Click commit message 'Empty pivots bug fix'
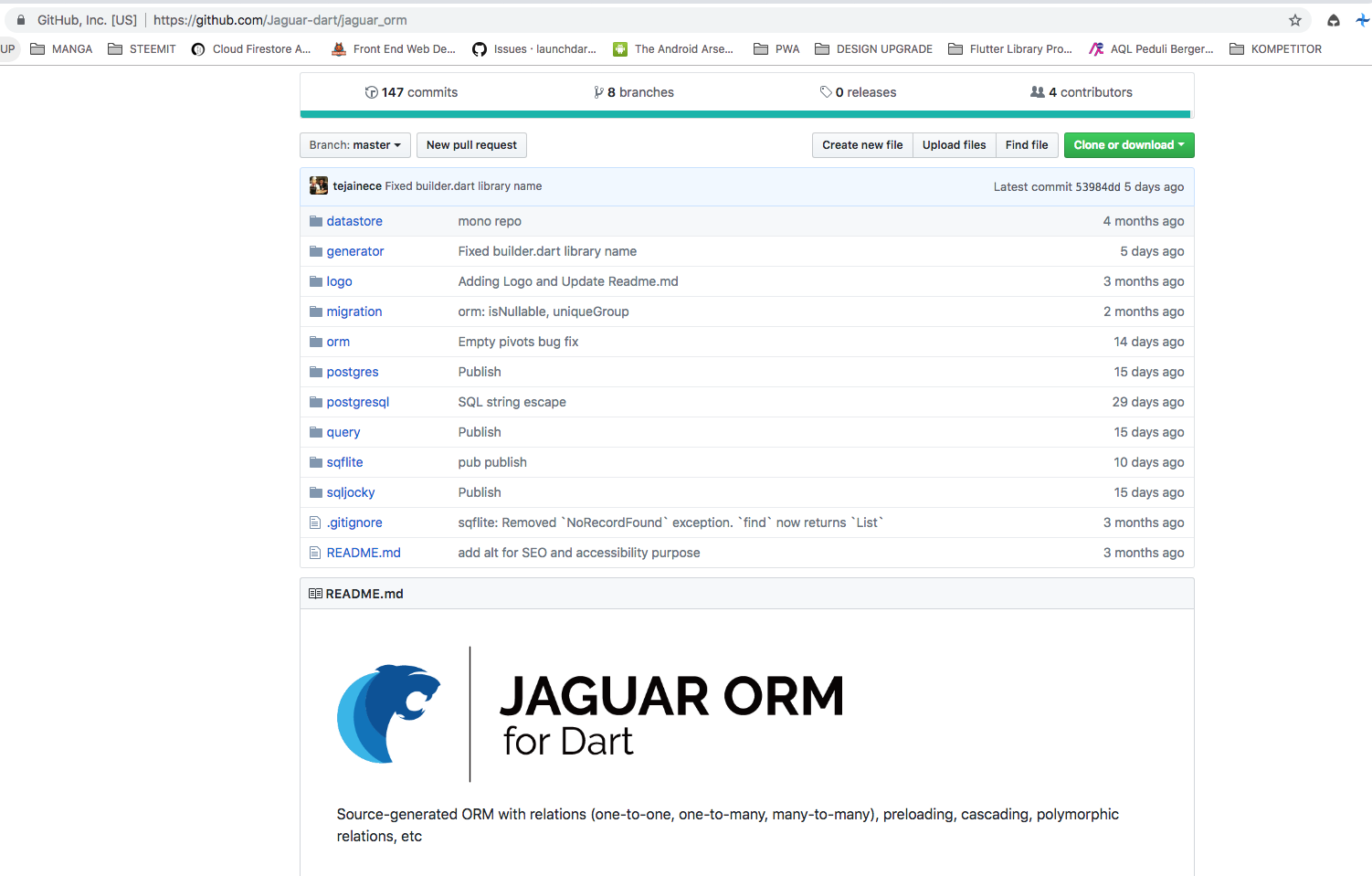The width and height of the screenshot is (1372, 876). [x=518, y=342]
